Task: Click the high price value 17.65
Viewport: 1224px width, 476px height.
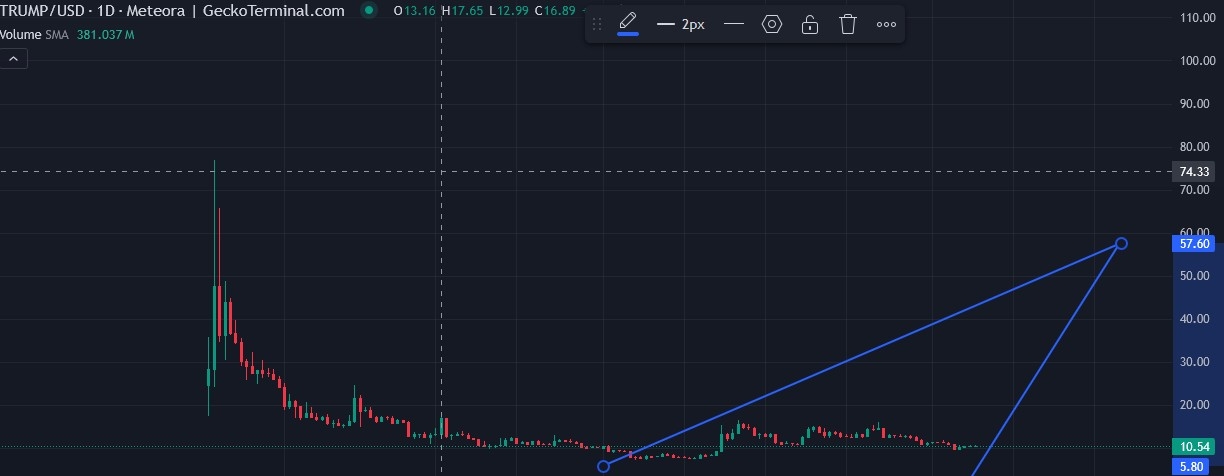Action: (468, 11)
